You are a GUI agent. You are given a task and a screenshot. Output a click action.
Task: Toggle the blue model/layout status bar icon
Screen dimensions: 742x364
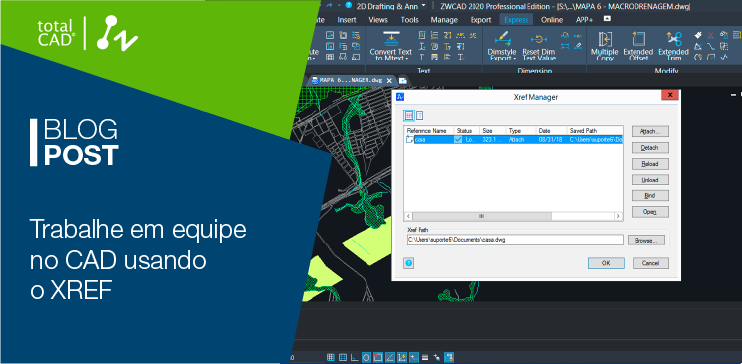[449, 357]
